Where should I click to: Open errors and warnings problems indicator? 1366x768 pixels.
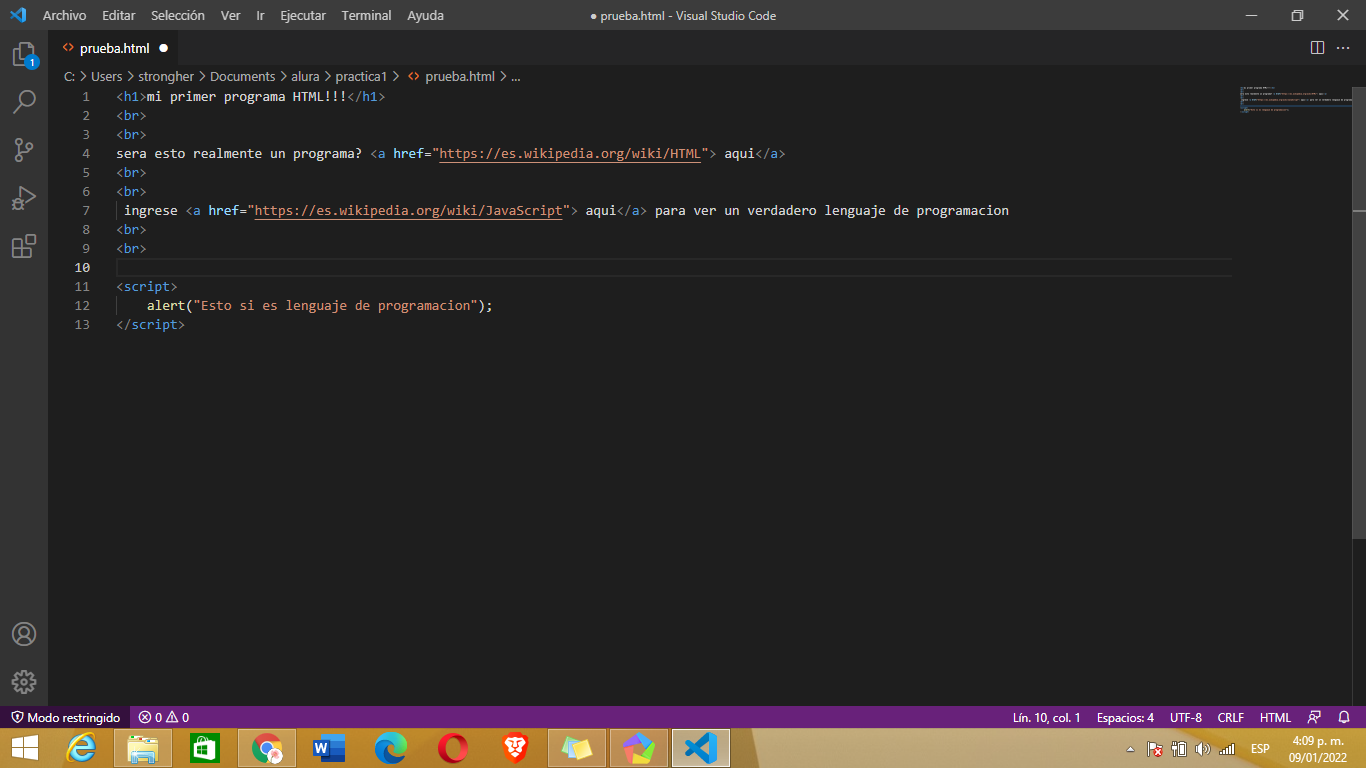[164, 717]
